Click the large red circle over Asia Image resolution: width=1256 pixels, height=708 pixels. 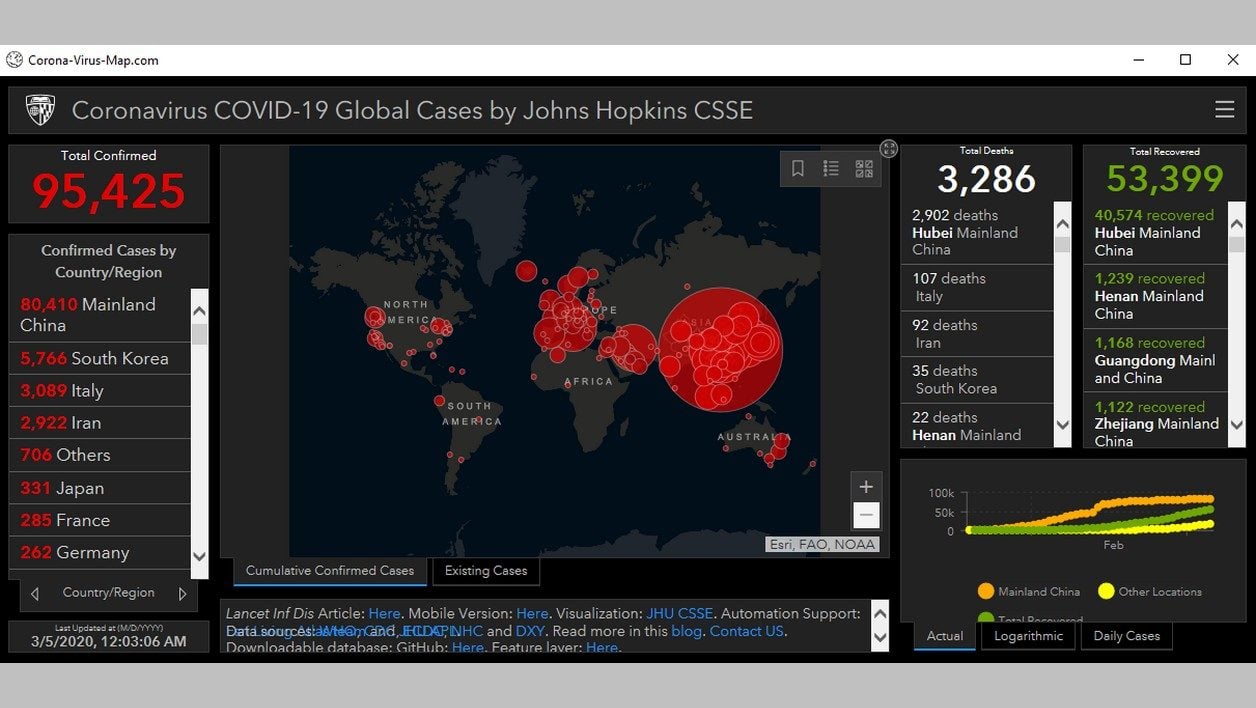(721, 350)
